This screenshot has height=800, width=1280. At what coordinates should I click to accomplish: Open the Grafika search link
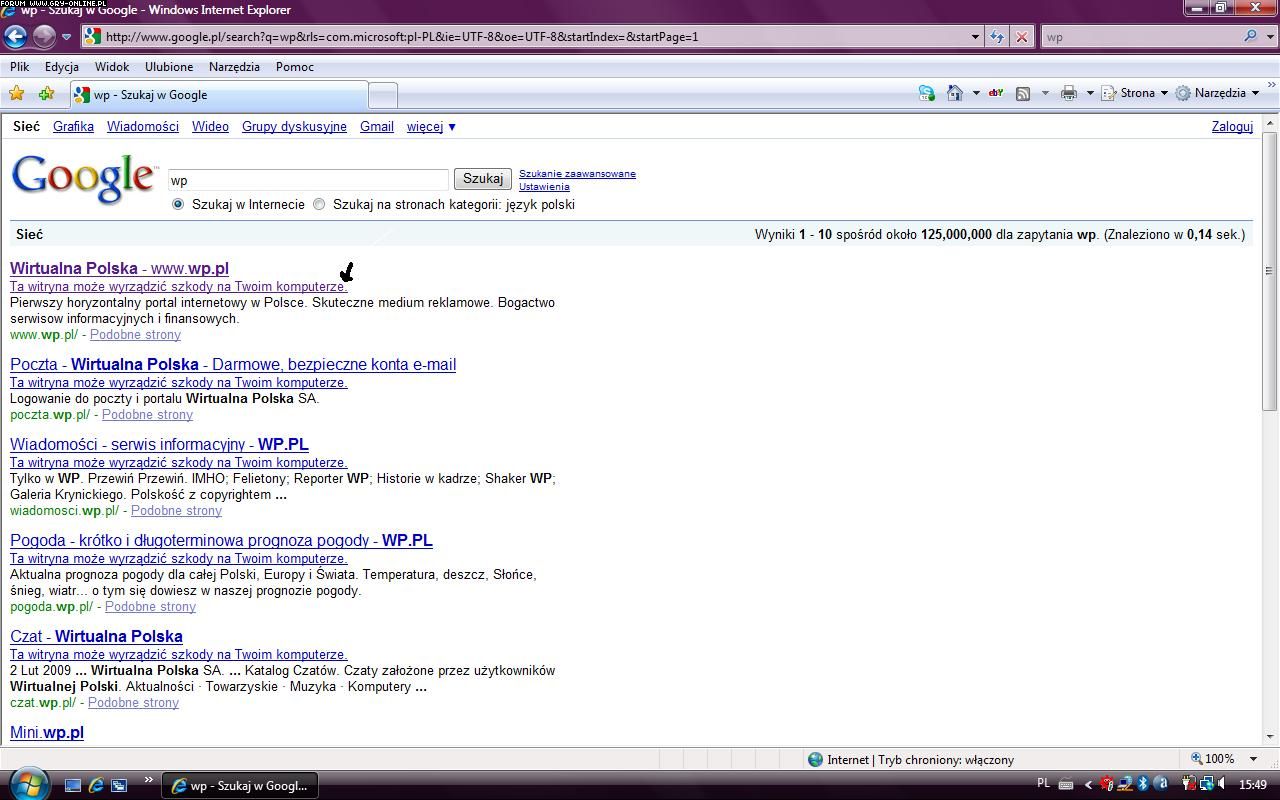point(73,127)
